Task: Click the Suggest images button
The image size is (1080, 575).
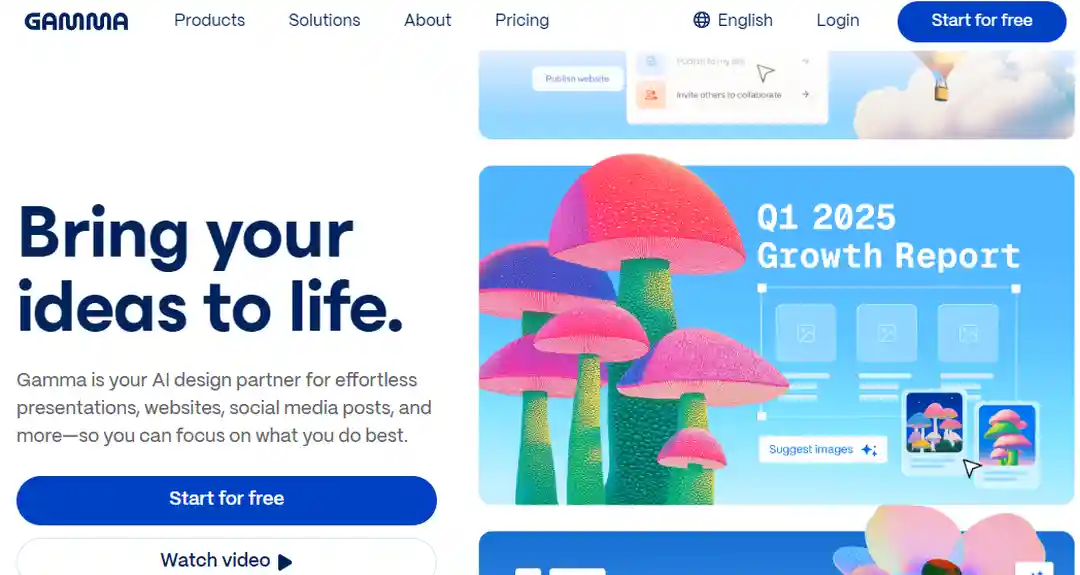Action: tap(823, 450)
